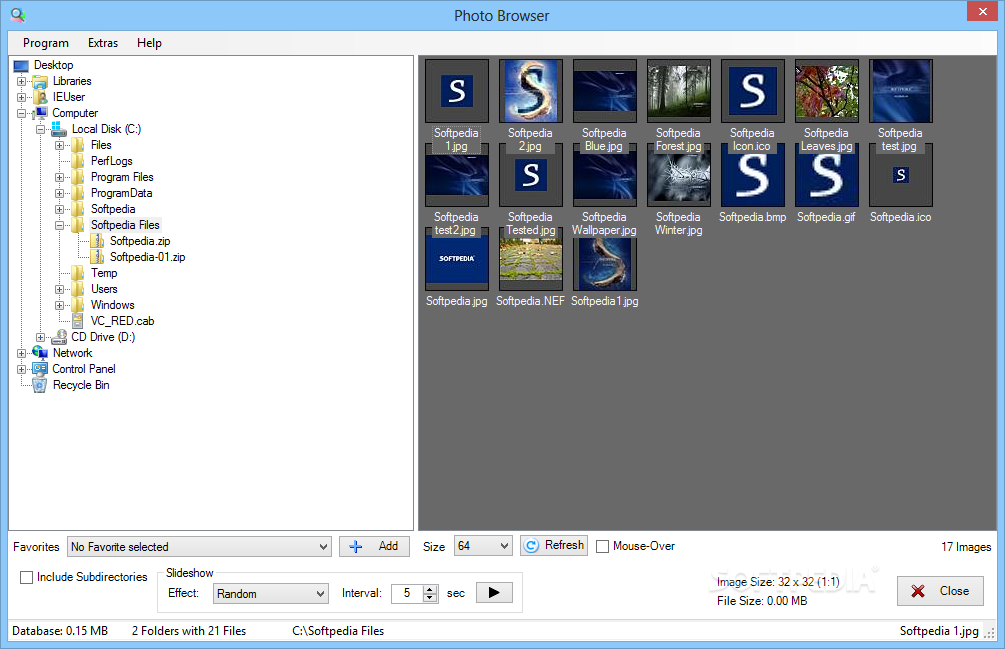This screenshot has width=1005, height=649.
Task: Collapse the Softpedia Files folder node
Action: click(59, 226)
